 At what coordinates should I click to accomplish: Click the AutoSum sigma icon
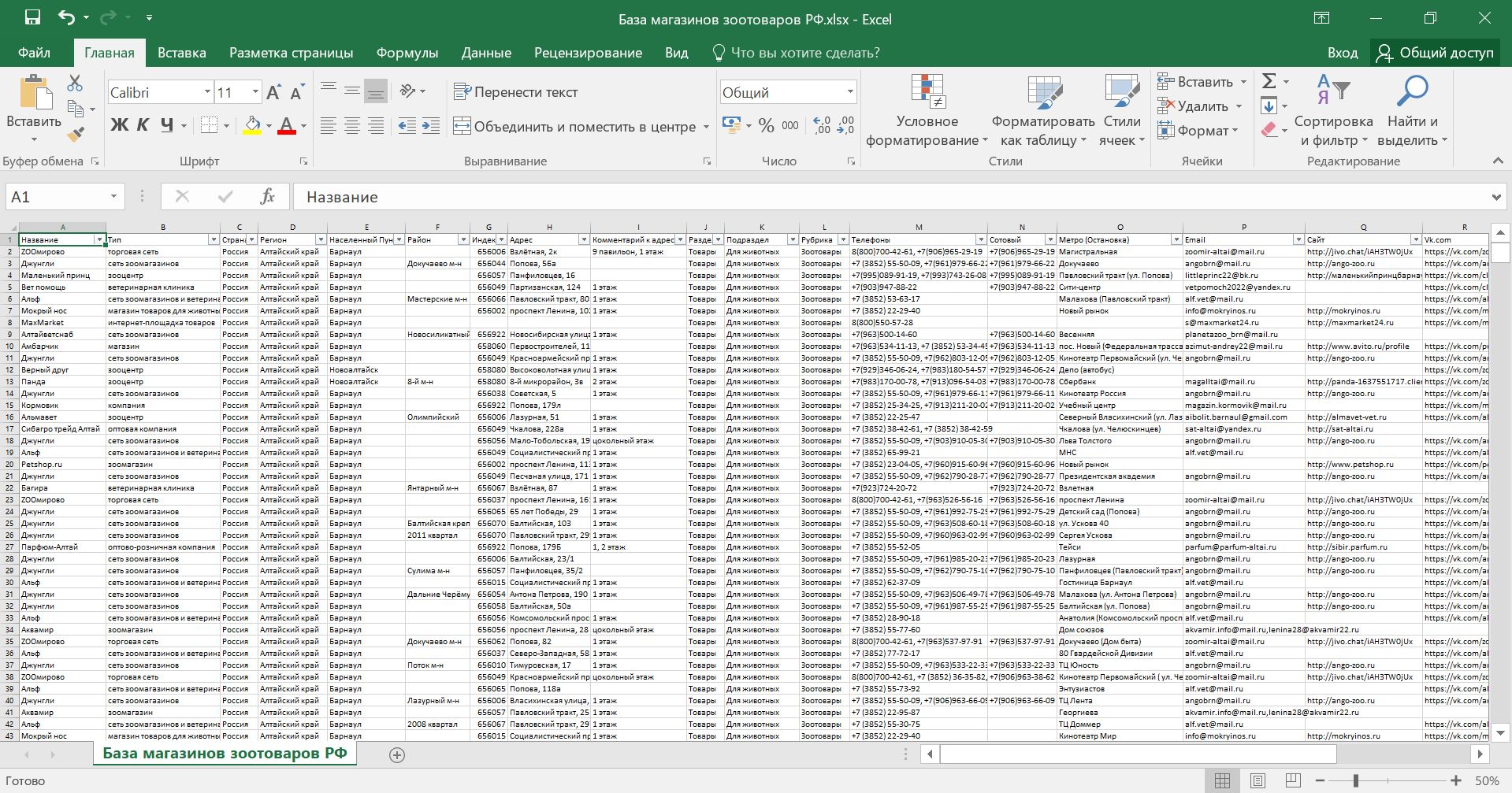tap(1269, 81)
